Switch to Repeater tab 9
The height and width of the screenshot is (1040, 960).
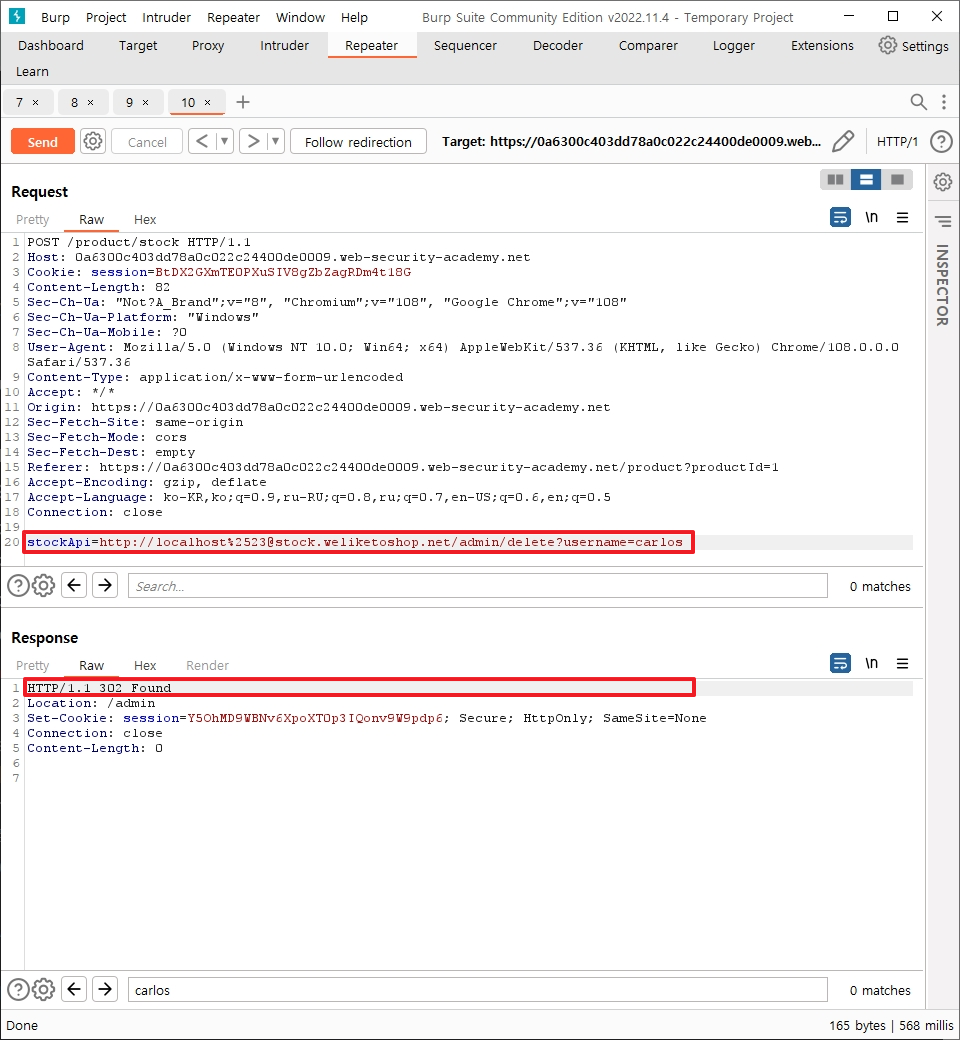pos(129,103)
